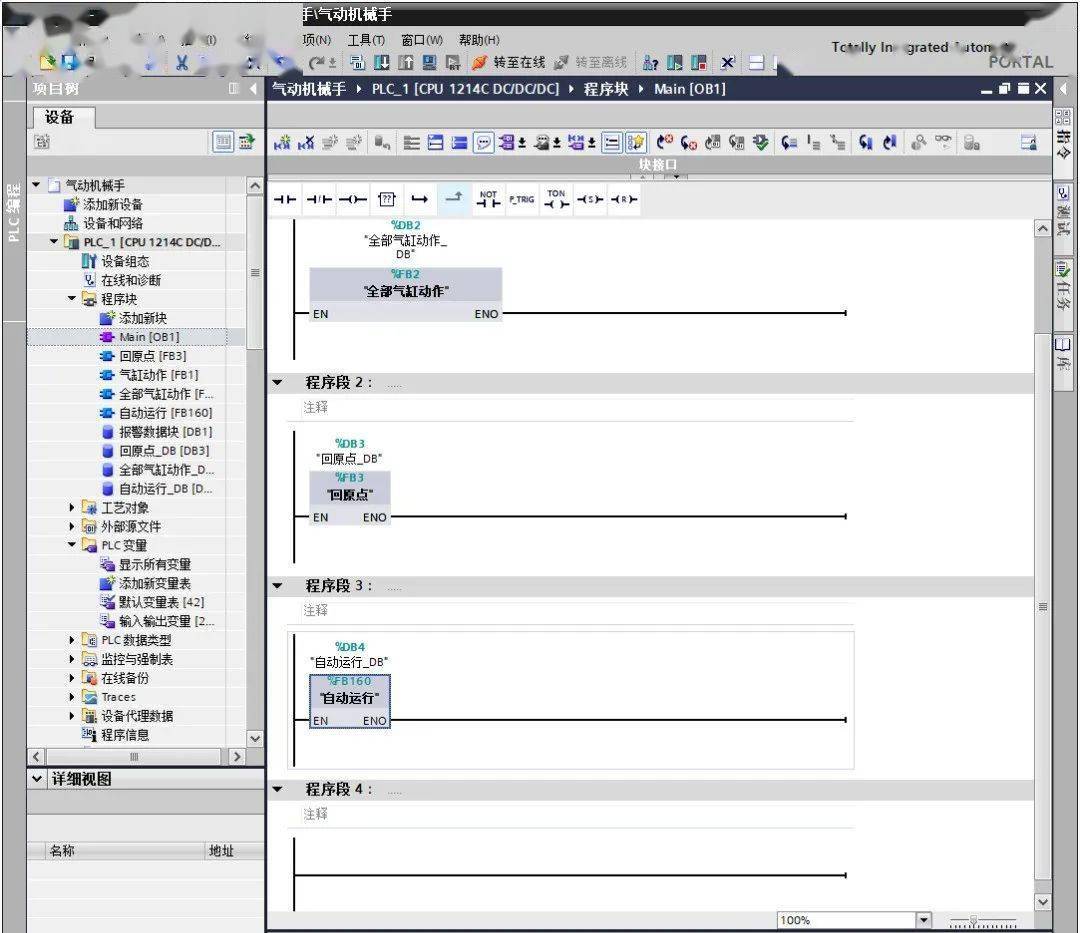1080x933 pixels.
Task: Open the zoom level dropdown
Action: click(924, 920)
